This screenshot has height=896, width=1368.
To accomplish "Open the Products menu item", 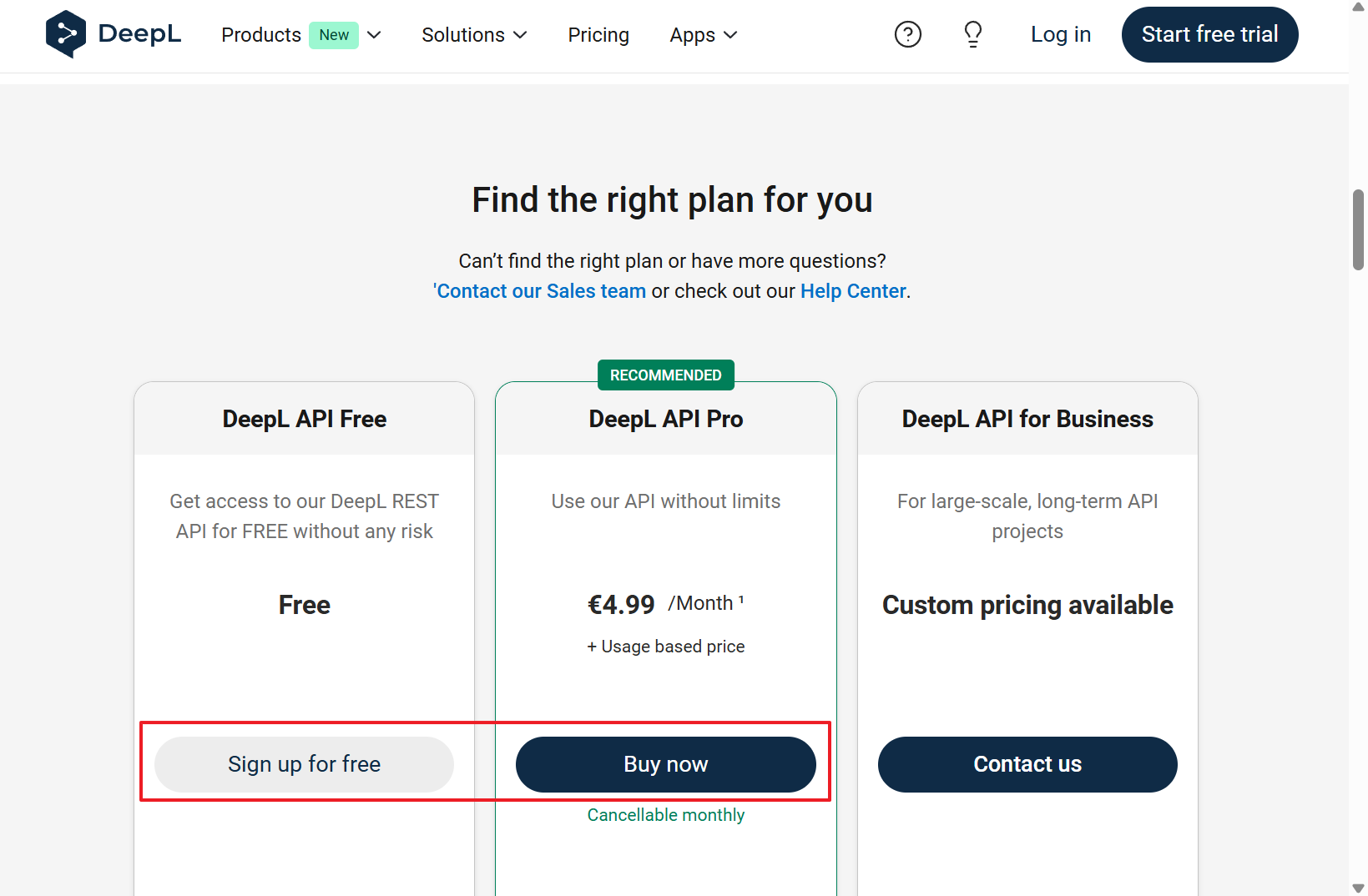I will (x=261, y=35).
